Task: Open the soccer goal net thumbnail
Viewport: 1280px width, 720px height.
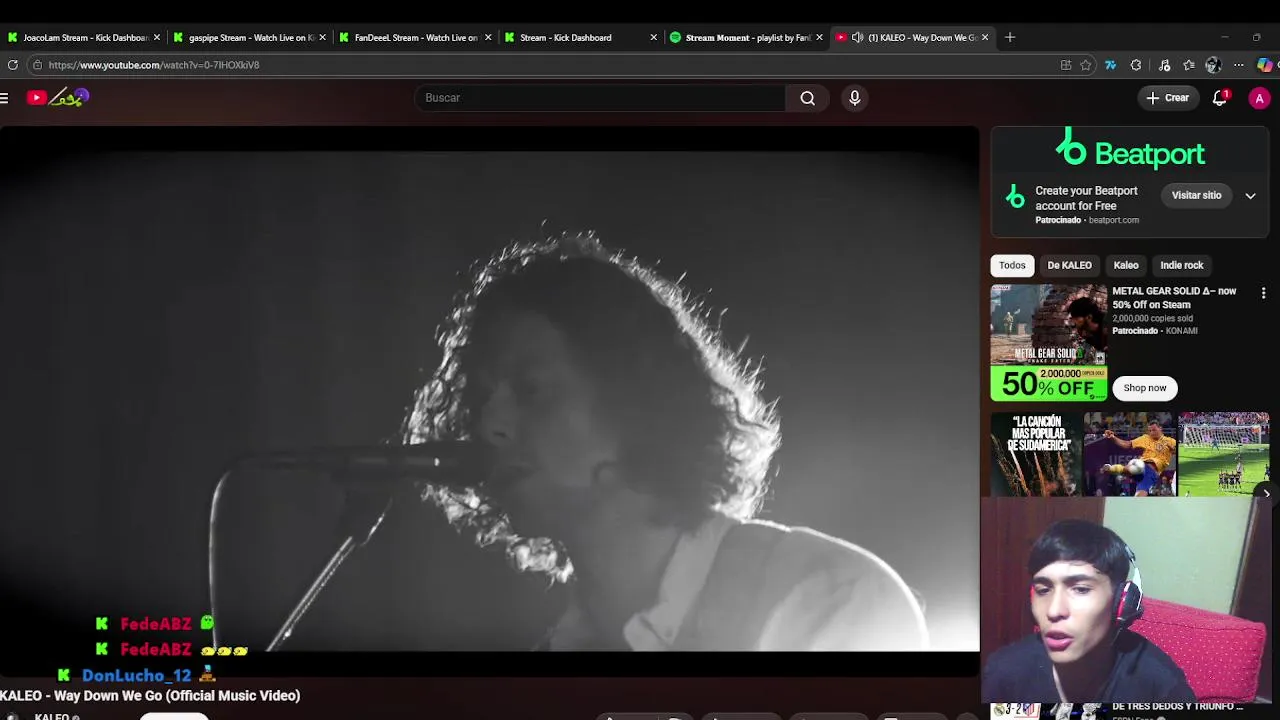Action: pos(1224,454)
